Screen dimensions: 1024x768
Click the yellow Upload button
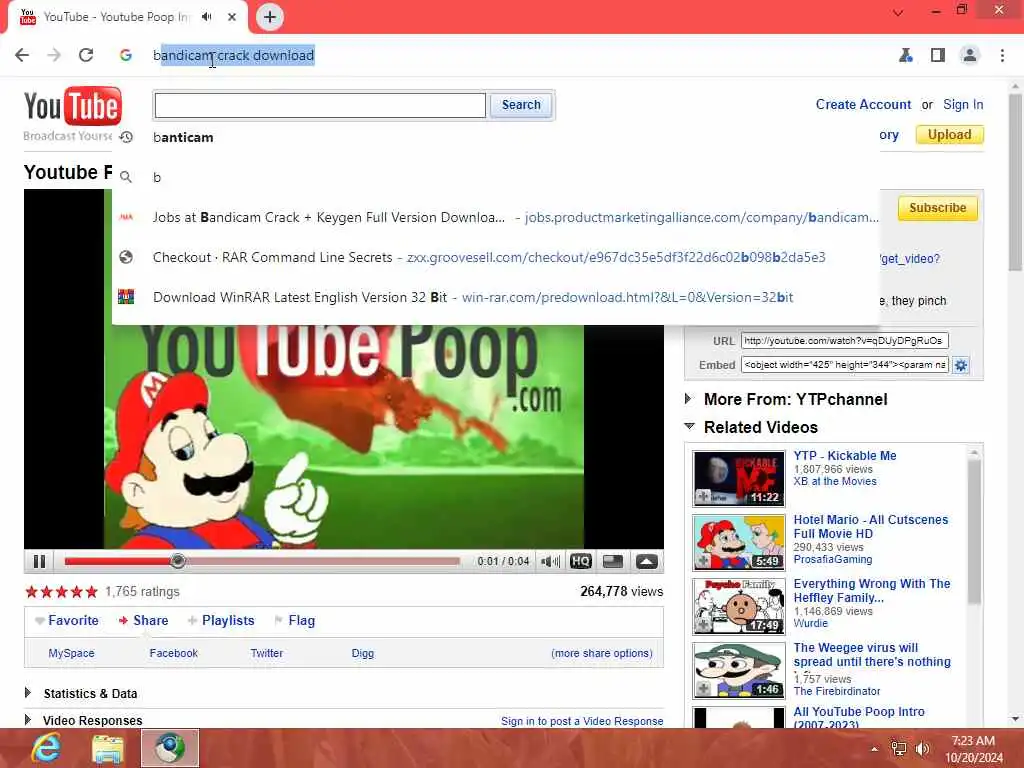(x=950, y=135)
